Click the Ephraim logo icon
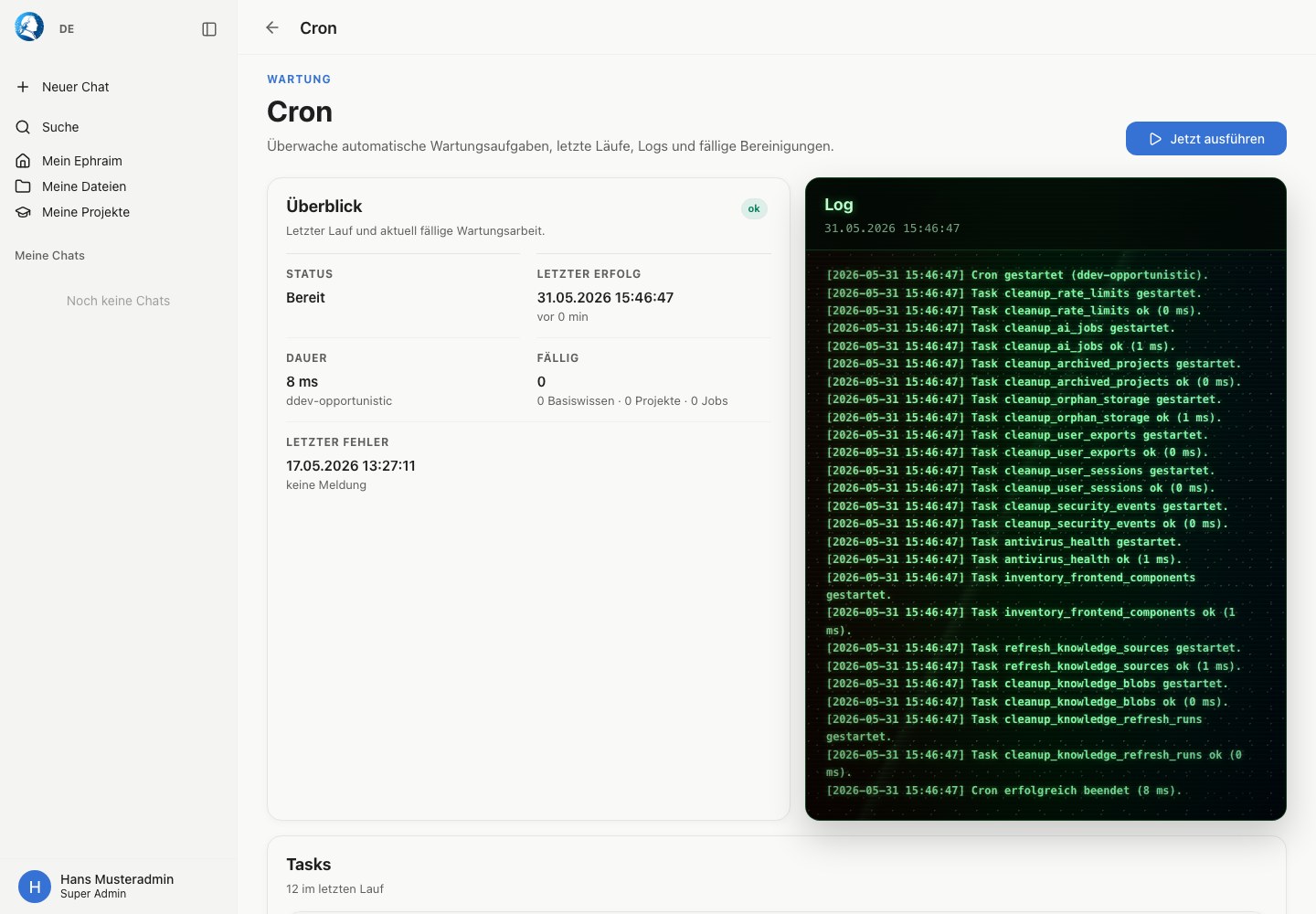 click(29, 27)
